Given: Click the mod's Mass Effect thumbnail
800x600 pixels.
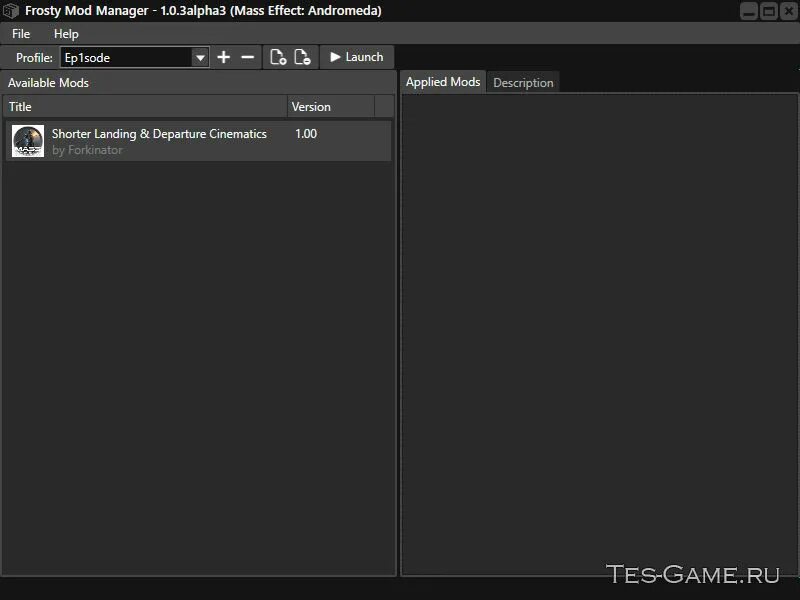Looking at the screenshot, I should point(28,141).
